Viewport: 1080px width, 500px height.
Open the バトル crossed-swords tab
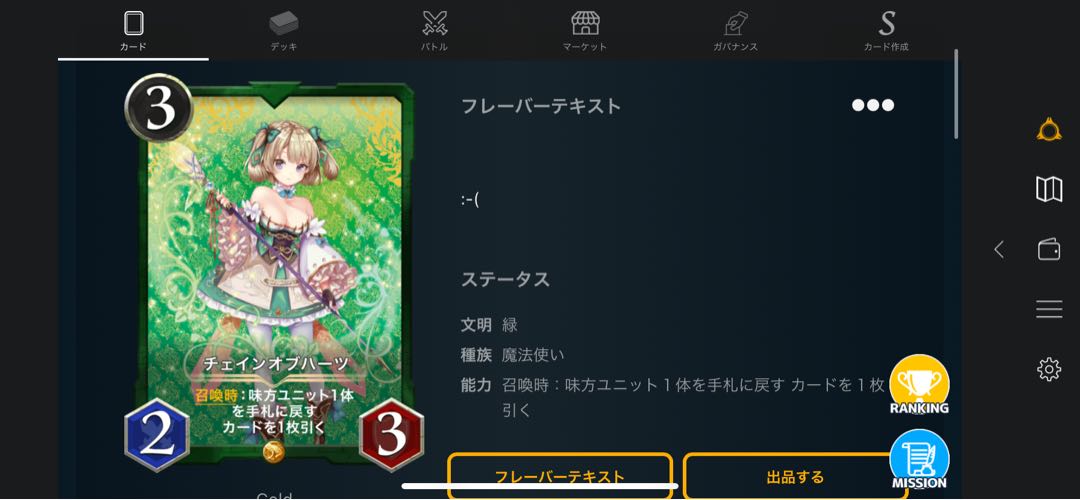[x=435, y=30]
